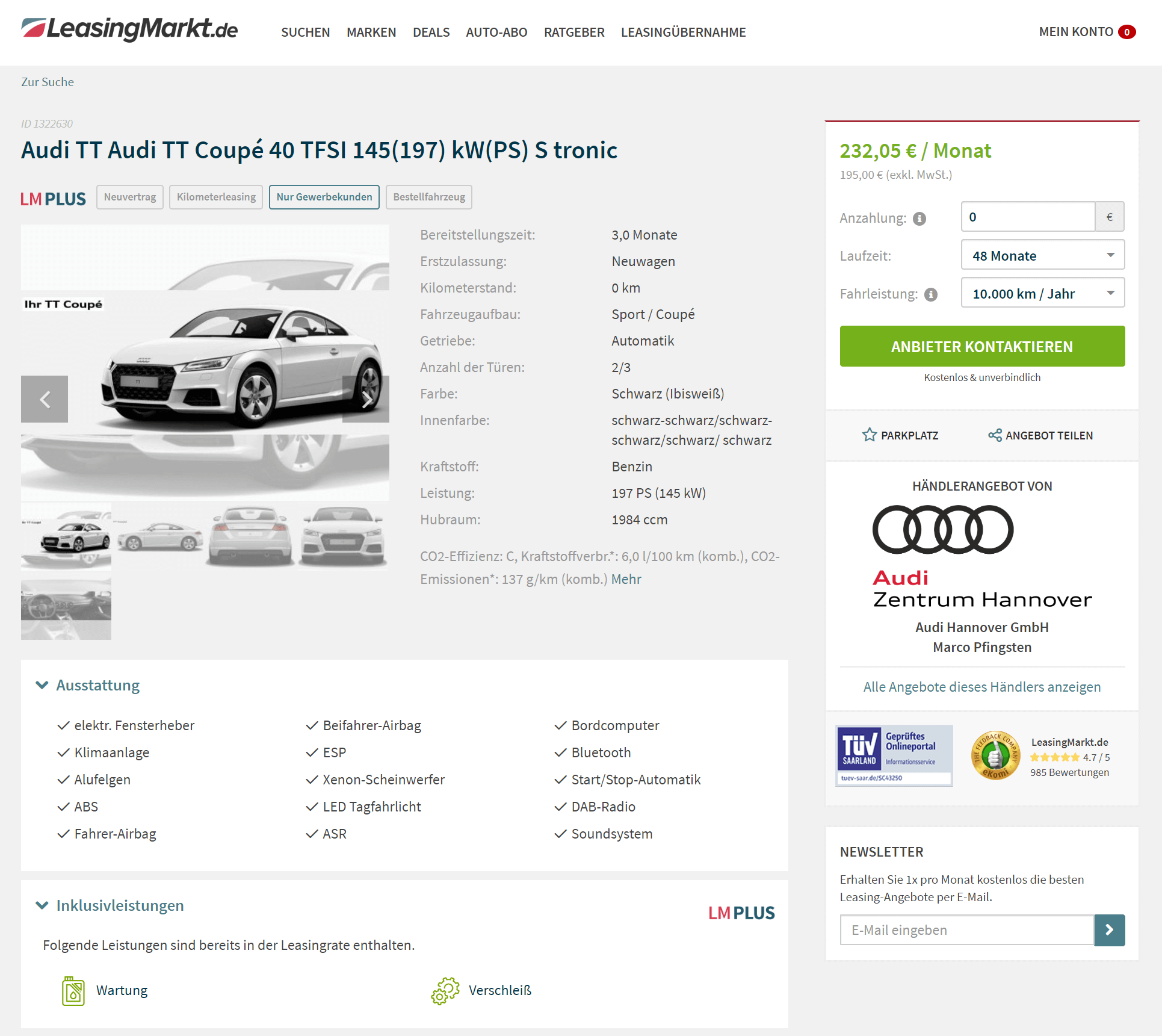1162x1036 pixels.
Task: Click the DAB-Radio equipment item
Action: (604, 807)
